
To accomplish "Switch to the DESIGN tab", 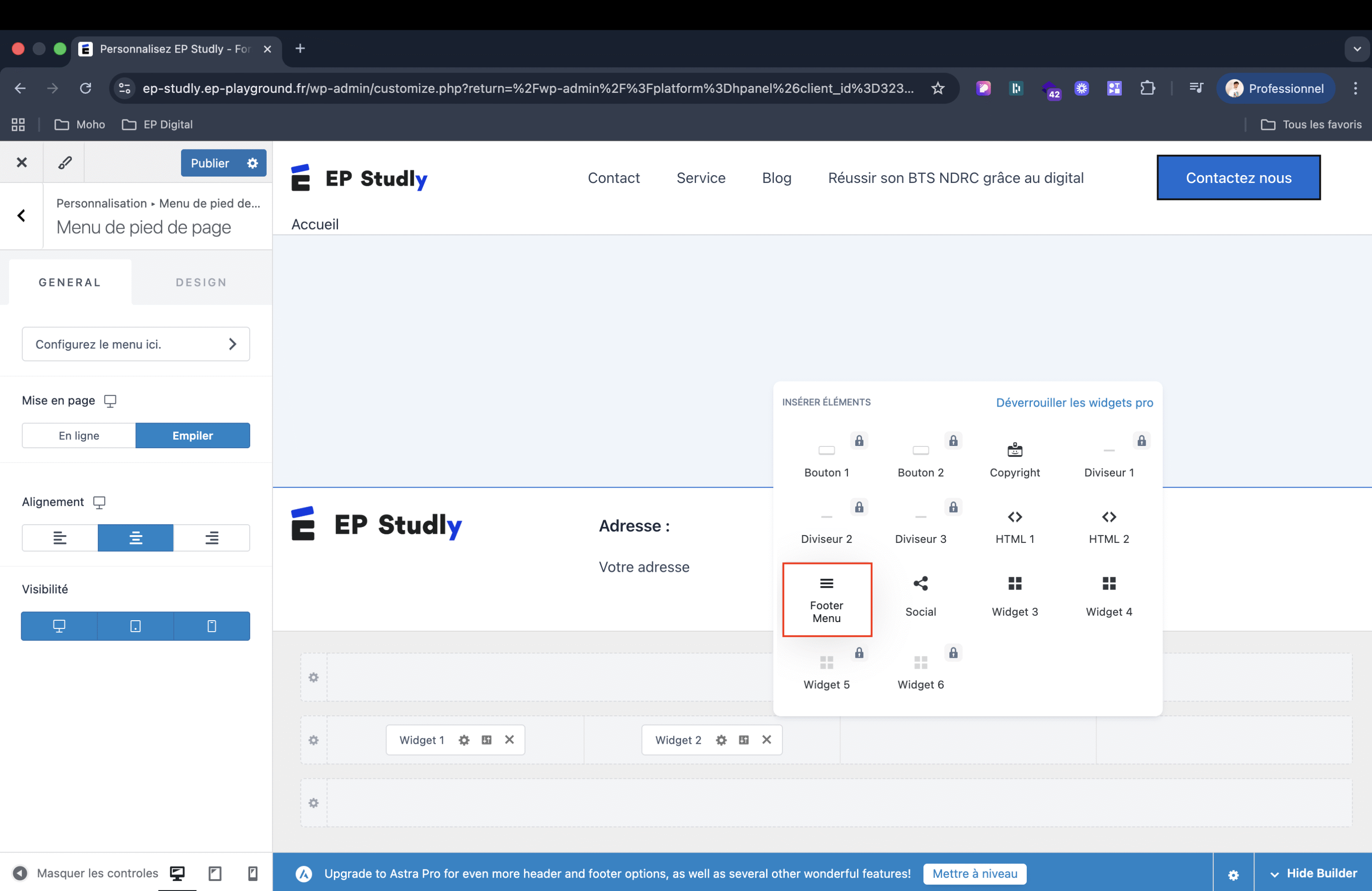I will coord(201,282).
